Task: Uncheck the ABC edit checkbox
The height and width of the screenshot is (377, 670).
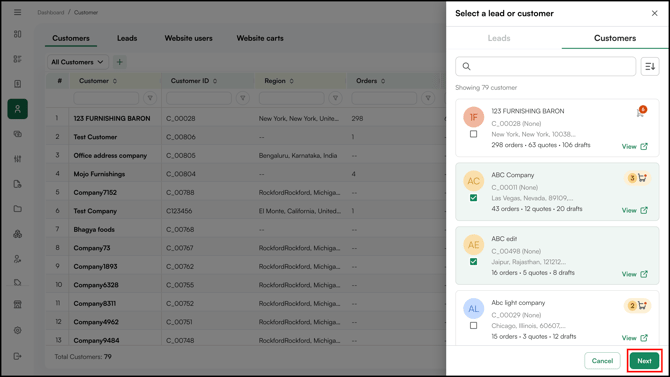Action: tap(473, 262)
